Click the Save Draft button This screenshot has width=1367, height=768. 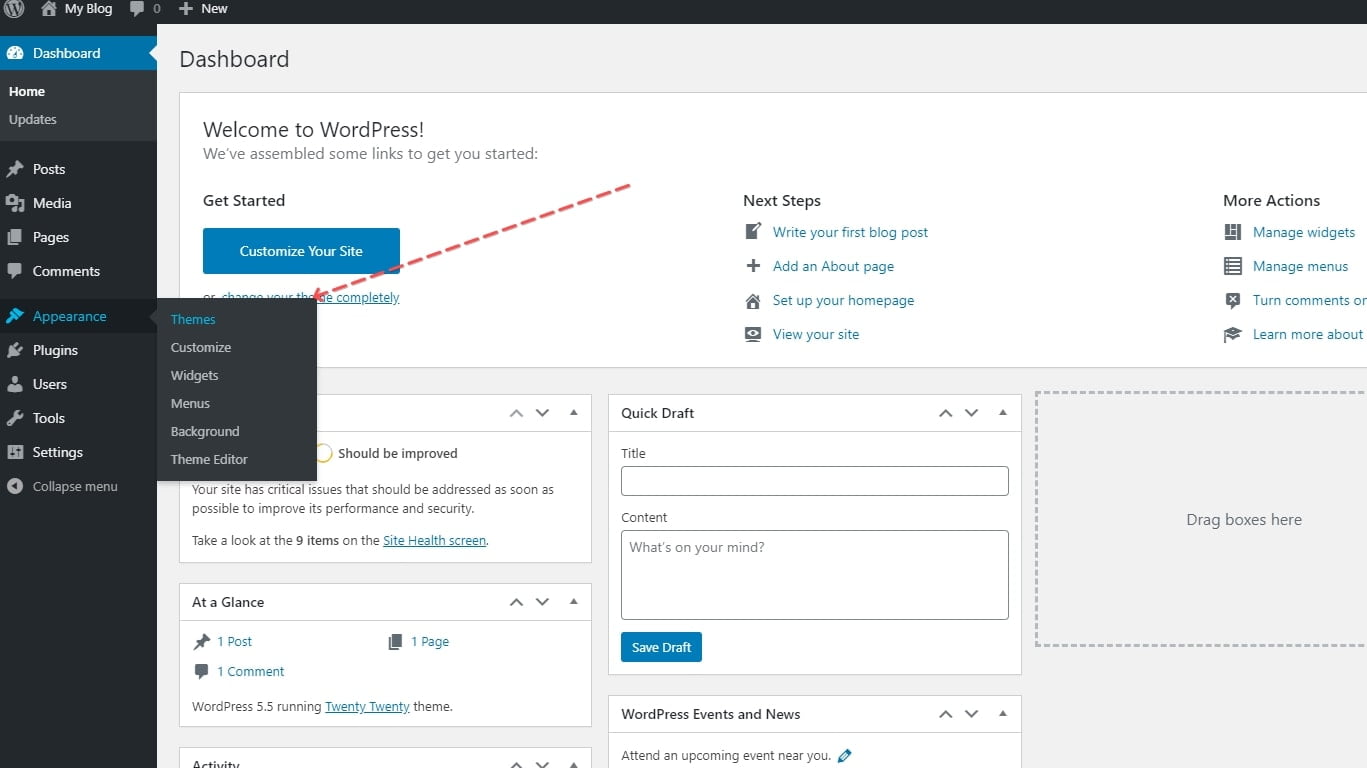pyautogui.click(x=662, y=647)
